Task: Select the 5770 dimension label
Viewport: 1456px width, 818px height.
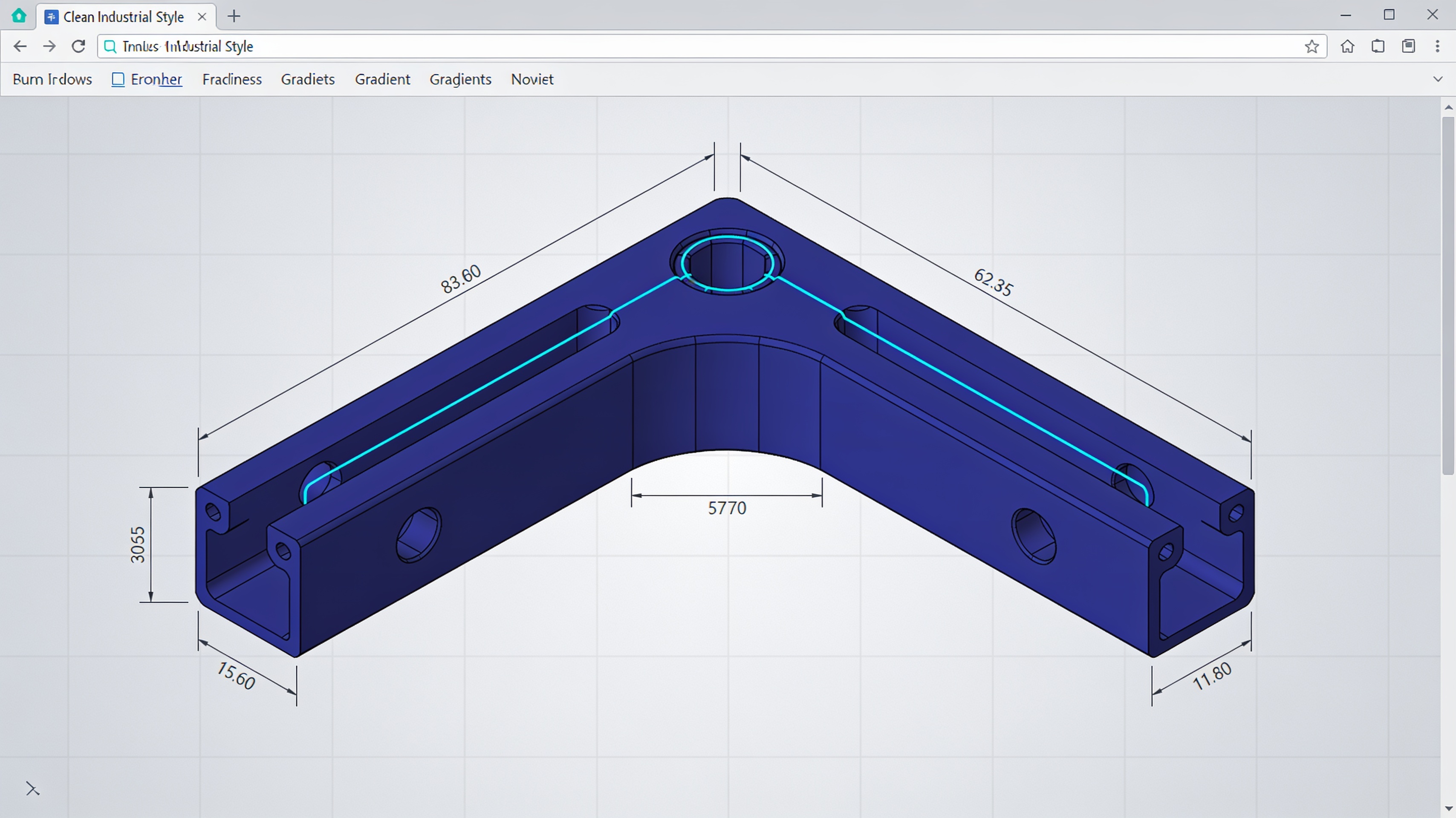Action: click(x=727, y=508)
